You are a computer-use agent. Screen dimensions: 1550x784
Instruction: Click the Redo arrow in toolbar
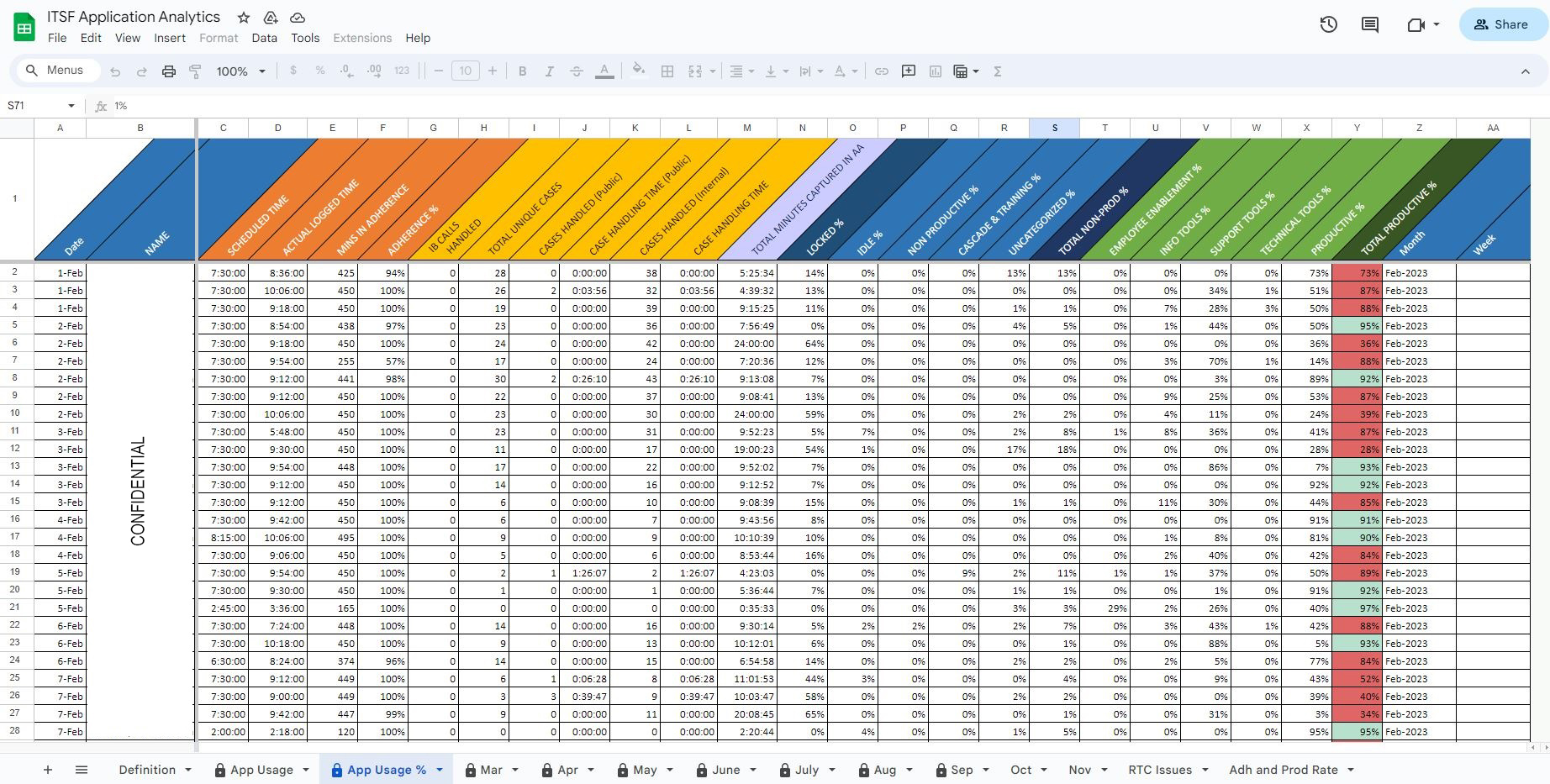pos(142,71)
